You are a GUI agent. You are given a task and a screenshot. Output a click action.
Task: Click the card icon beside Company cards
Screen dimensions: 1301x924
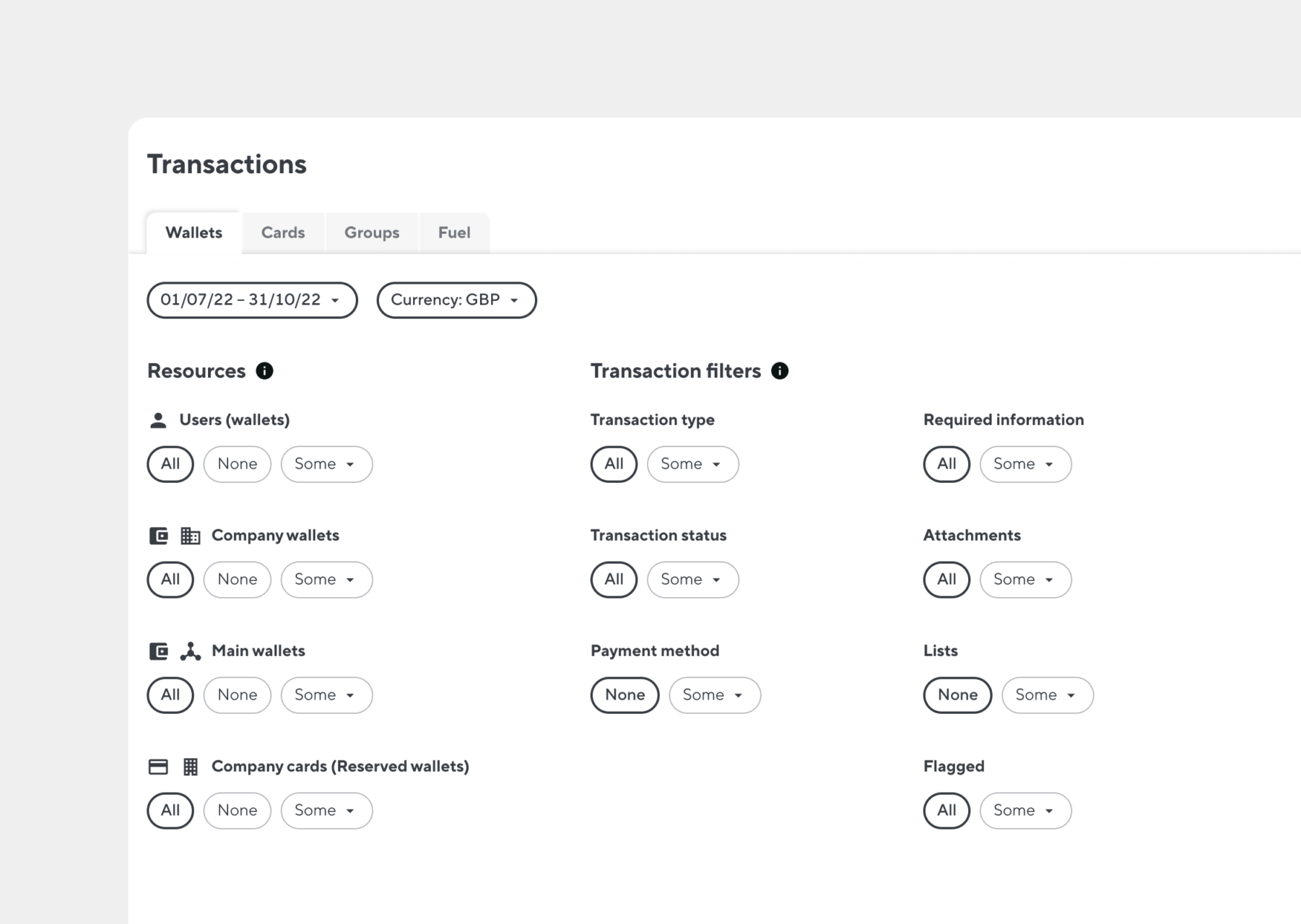point(158,767)
